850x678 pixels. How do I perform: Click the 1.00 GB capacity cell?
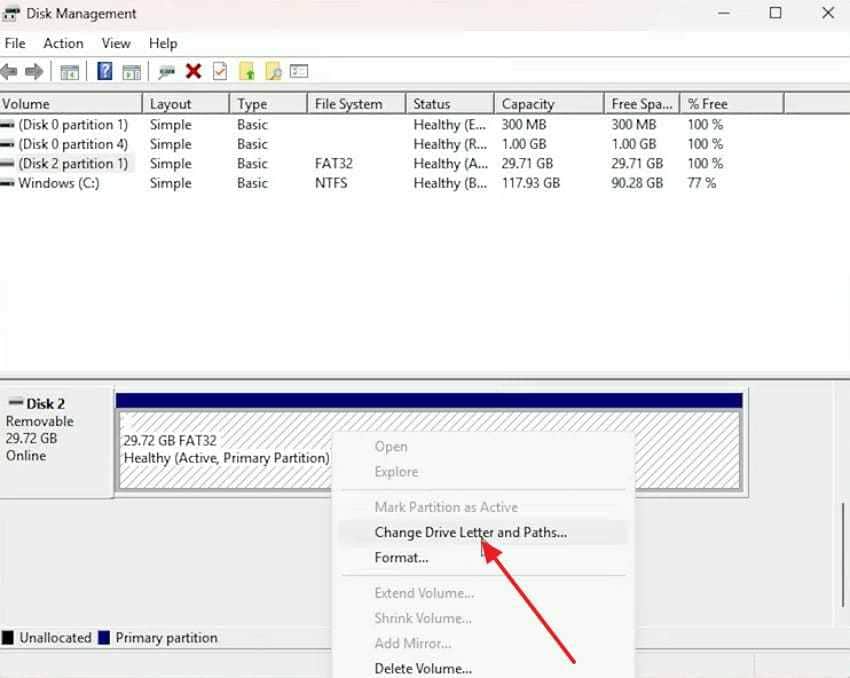(524, 144)
